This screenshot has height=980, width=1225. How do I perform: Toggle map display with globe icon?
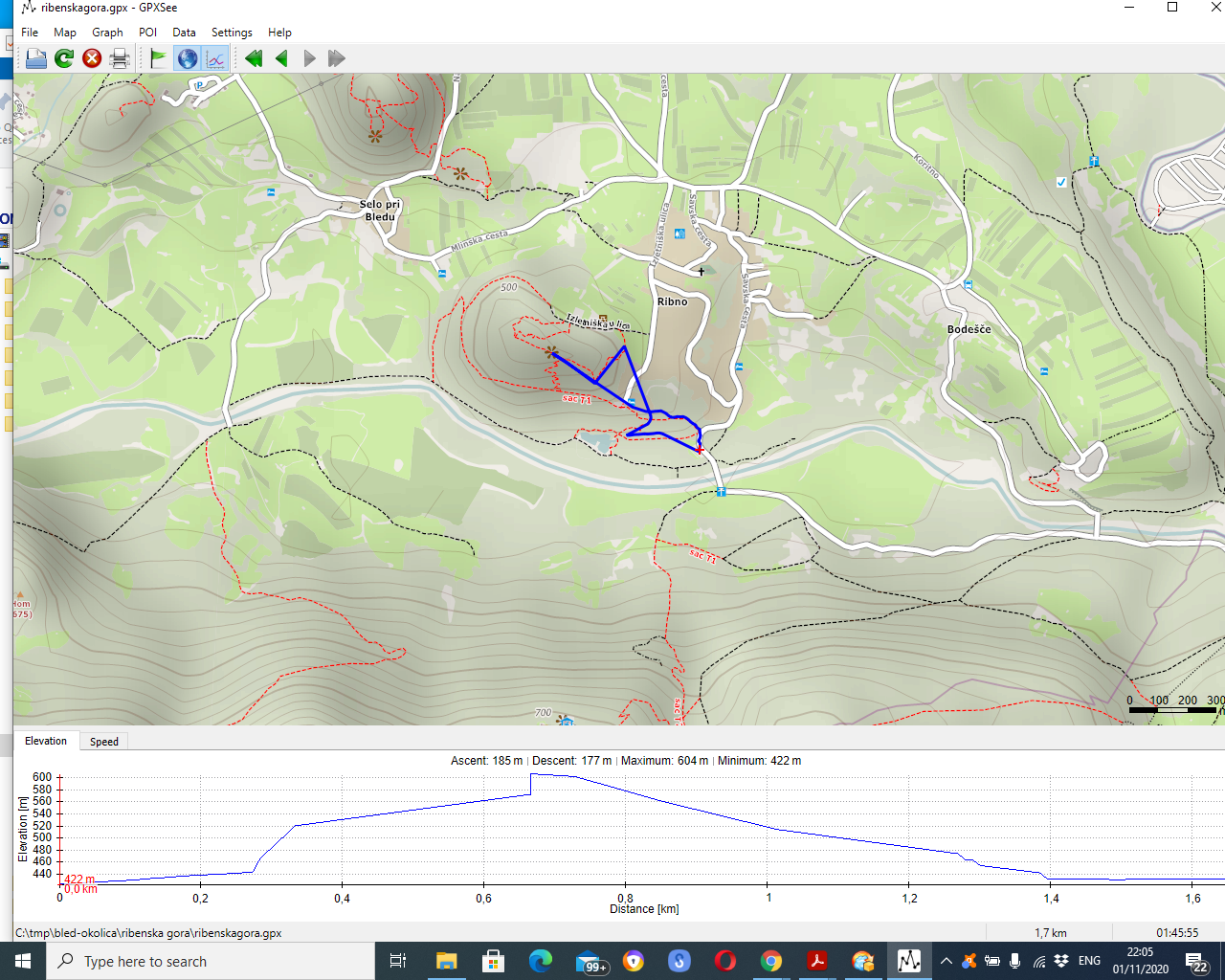point(188,59)
